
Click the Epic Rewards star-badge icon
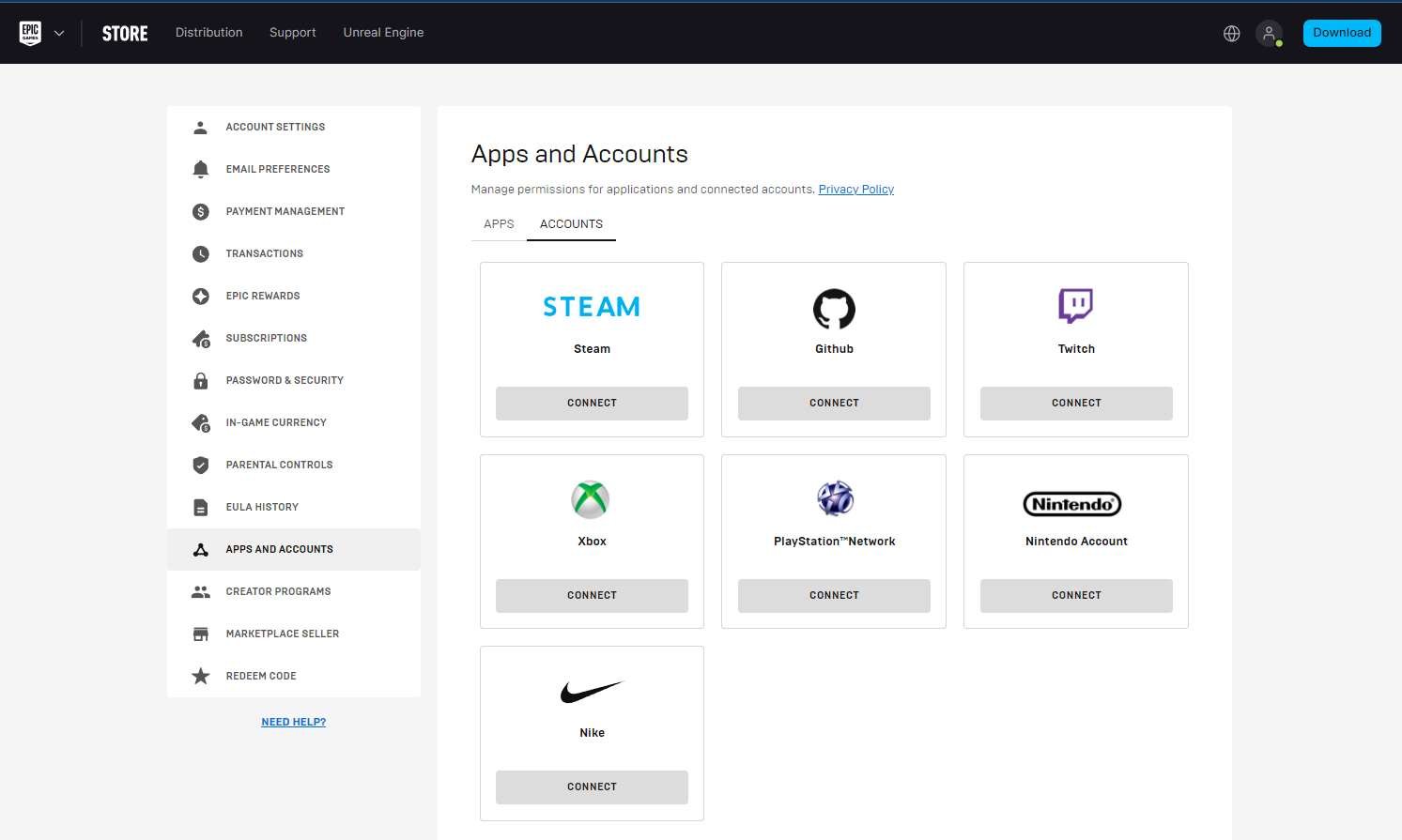tap(200, 296)
